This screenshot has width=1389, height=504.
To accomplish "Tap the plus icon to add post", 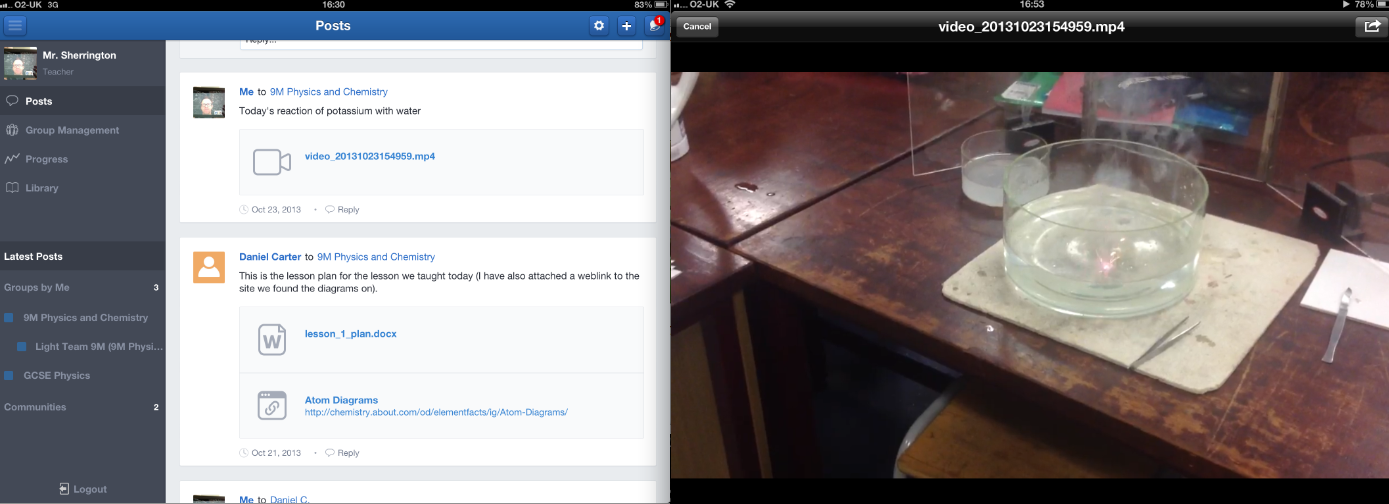I will [627, 26].
